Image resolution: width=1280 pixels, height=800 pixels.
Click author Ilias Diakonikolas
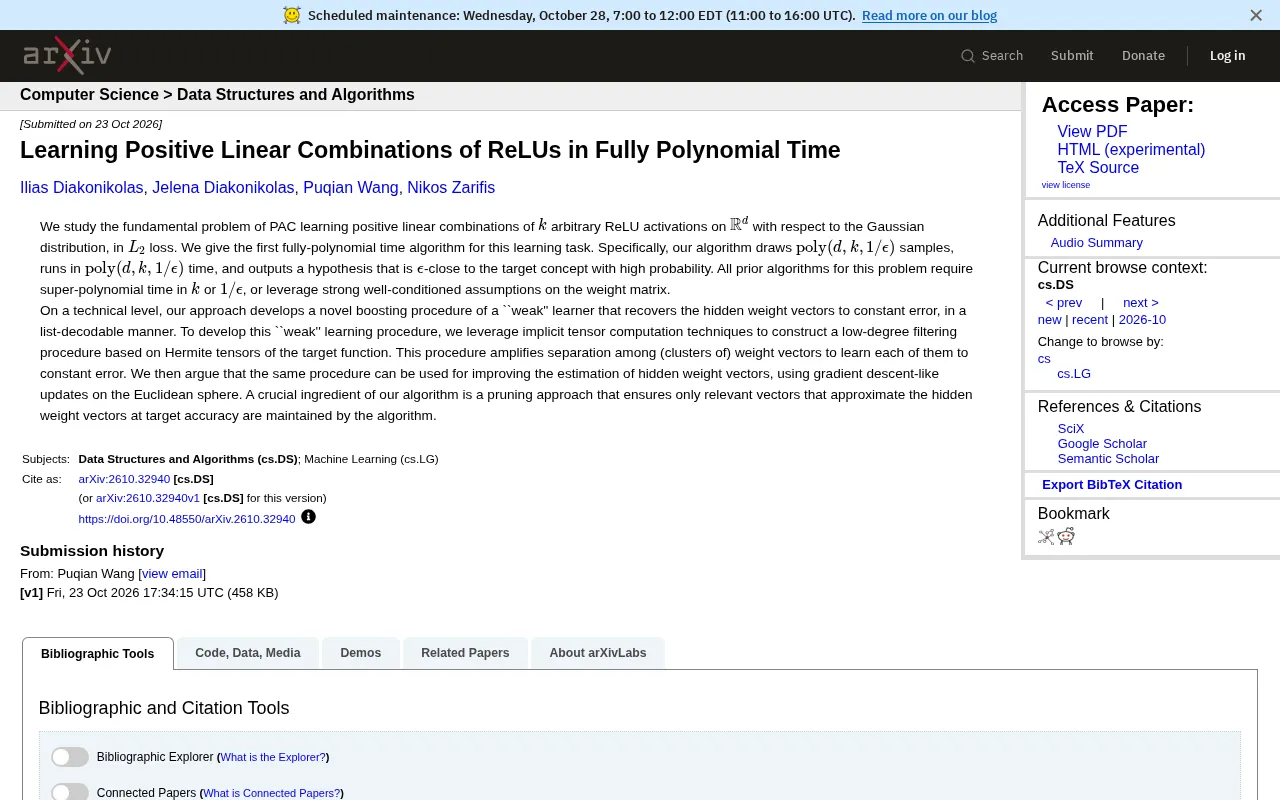coord(82,188)
